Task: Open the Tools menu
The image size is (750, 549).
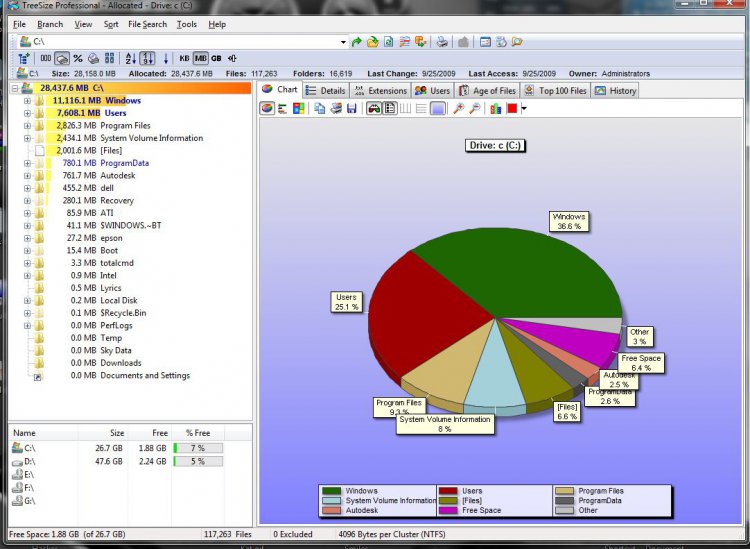Action: point(187,24)
